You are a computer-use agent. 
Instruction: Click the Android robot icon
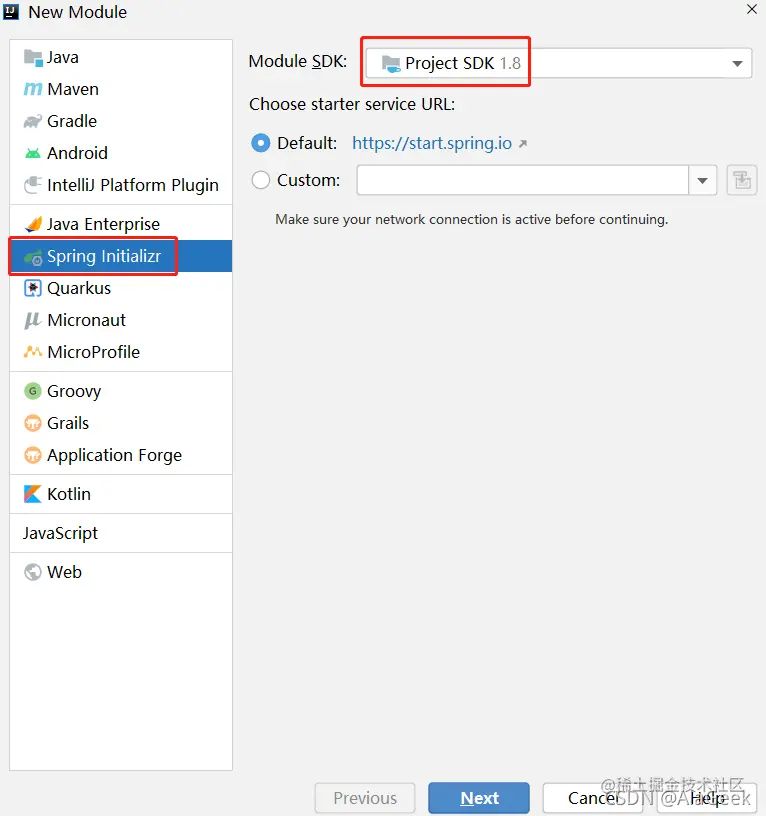(x=33, y=153)
